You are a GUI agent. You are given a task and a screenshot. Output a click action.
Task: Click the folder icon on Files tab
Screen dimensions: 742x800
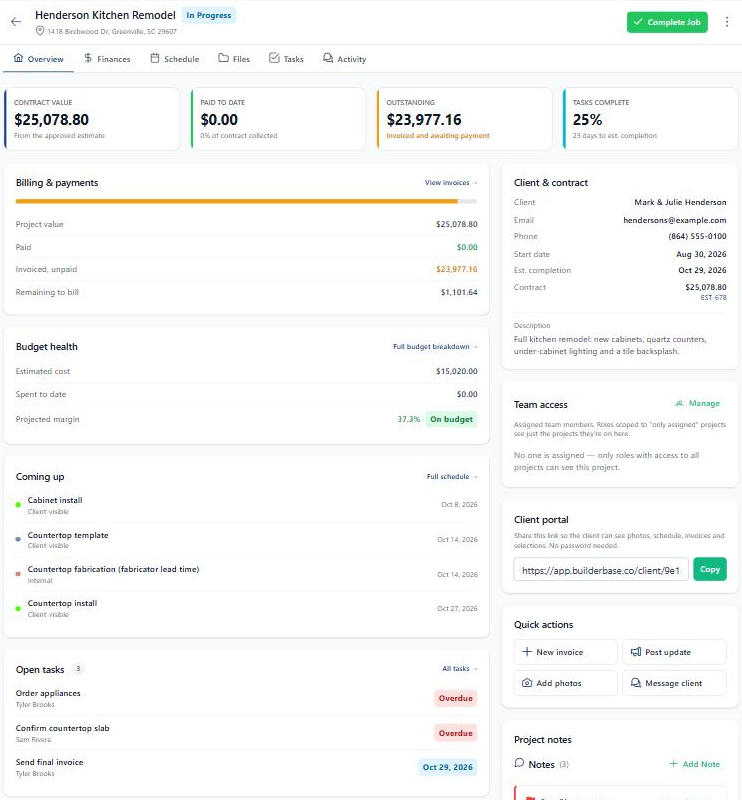(224, 58)
